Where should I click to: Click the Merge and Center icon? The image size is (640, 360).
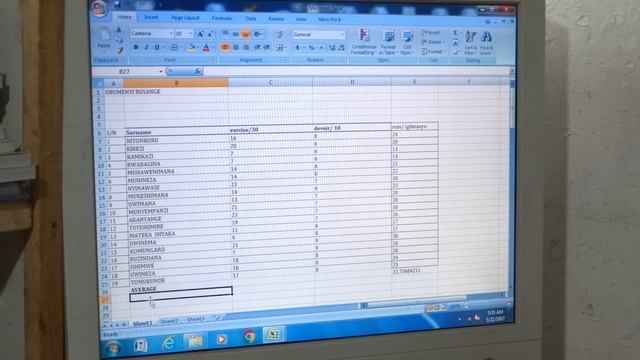coord(280,48)
